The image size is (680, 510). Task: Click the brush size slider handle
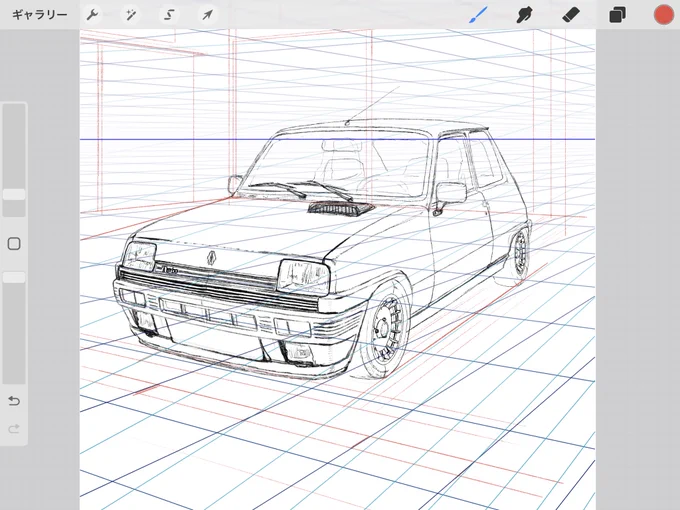coord(14,194)
